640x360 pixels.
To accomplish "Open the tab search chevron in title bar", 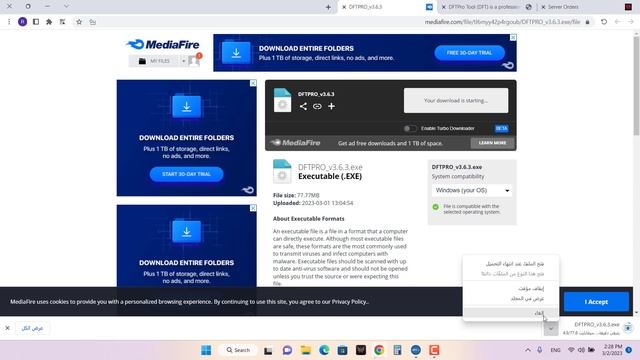I will pos(66,7).
